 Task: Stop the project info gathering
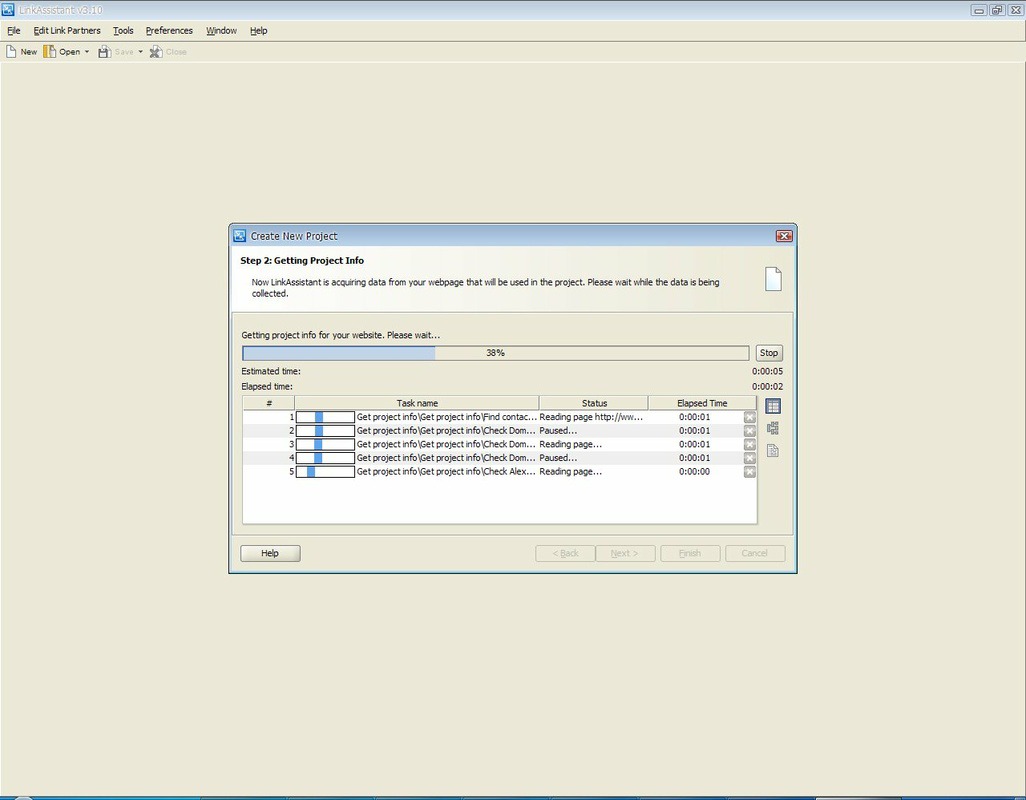click(769, 353)
